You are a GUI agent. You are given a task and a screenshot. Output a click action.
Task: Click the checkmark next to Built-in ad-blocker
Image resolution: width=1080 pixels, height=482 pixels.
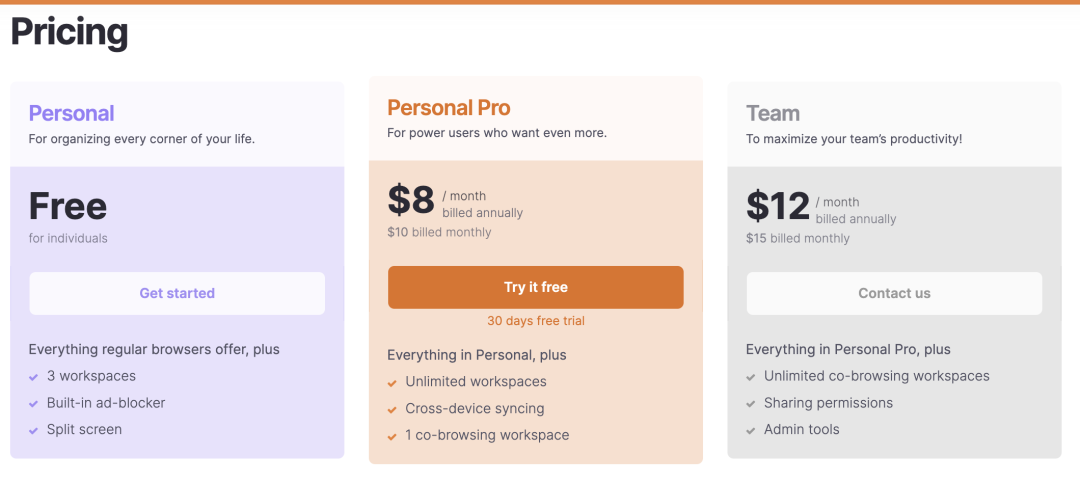(33, 404)
